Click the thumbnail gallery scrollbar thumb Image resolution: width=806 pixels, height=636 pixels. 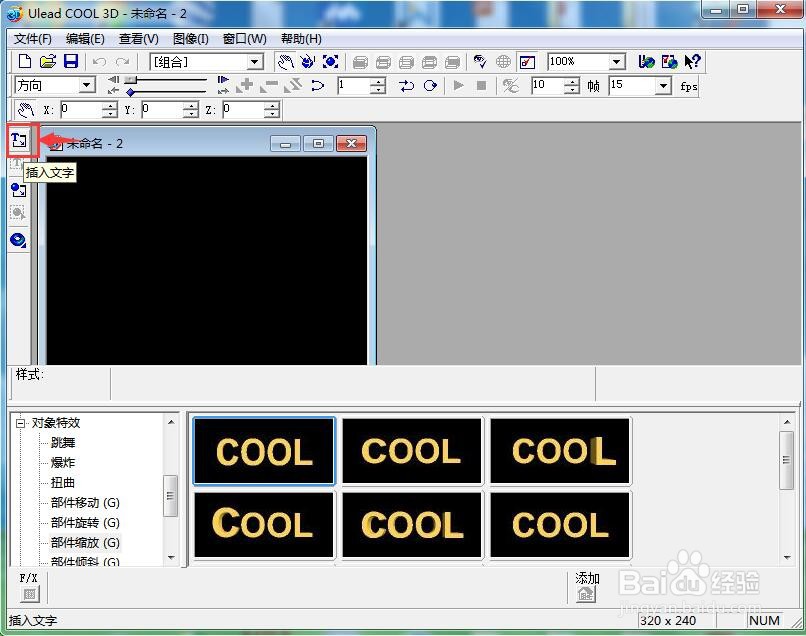click(x=786, y=460)
